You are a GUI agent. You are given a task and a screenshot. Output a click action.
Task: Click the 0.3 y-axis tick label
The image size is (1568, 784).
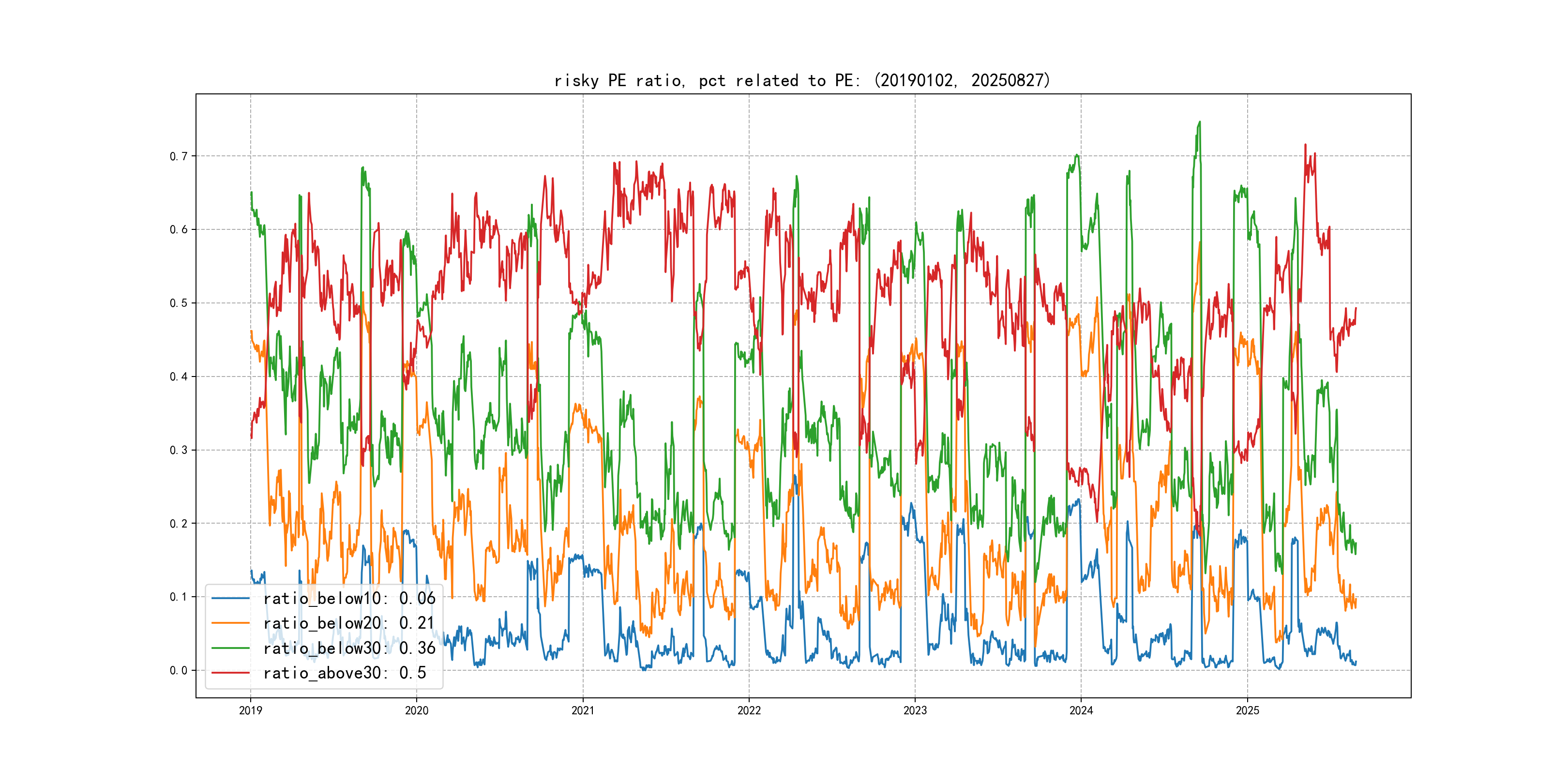coord(179,451)
